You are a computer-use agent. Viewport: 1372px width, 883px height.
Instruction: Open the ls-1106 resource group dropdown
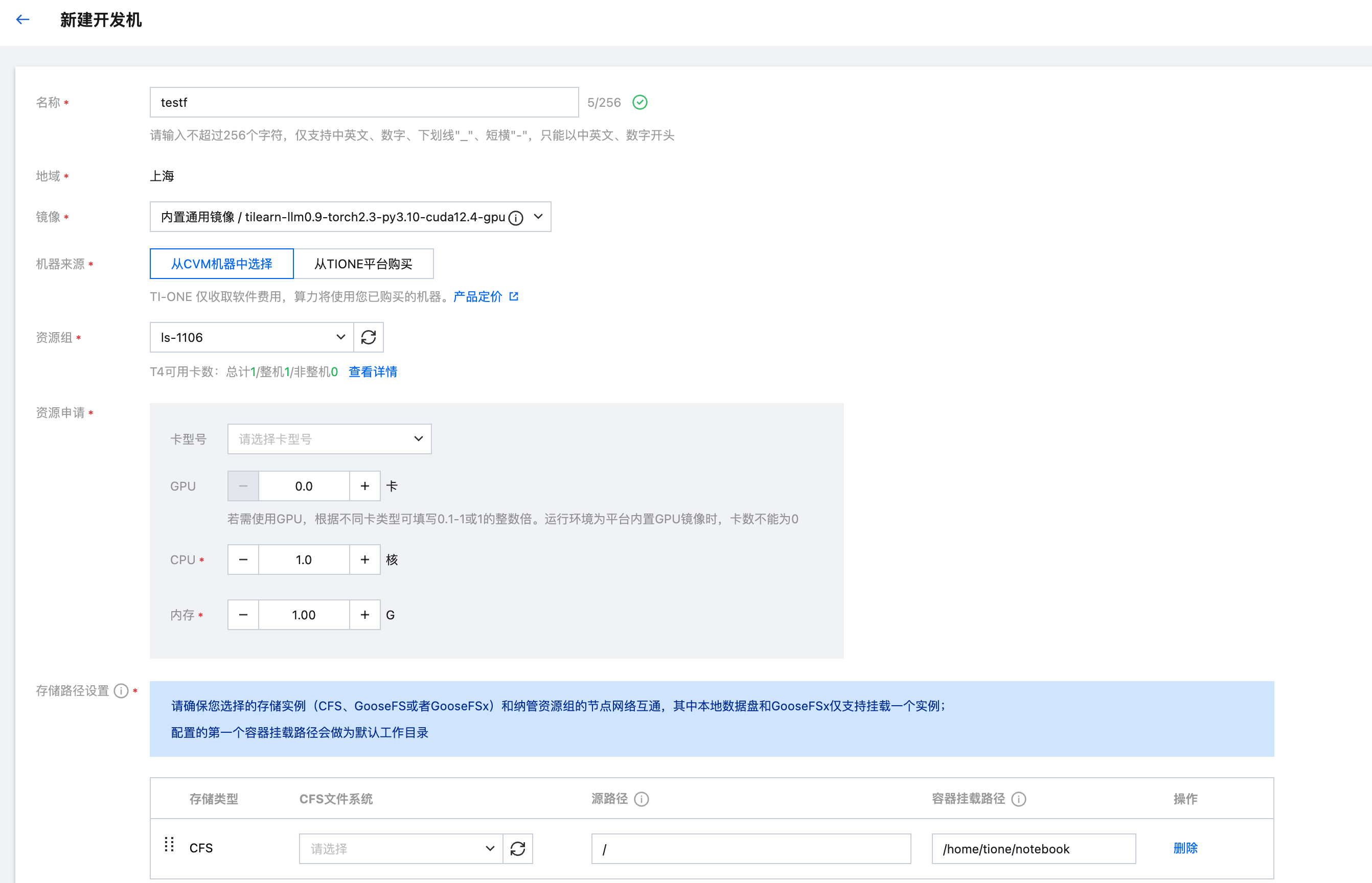coord(251,337)
